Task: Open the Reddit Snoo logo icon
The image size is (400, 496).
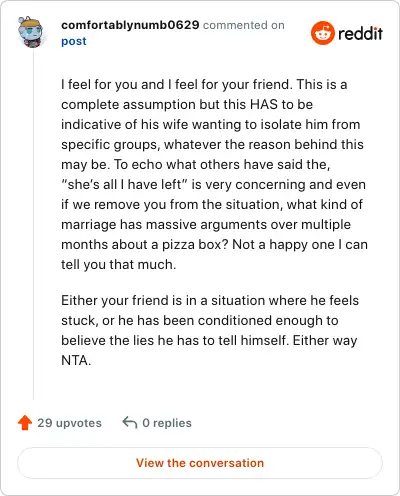Action: tap(322, 33)
